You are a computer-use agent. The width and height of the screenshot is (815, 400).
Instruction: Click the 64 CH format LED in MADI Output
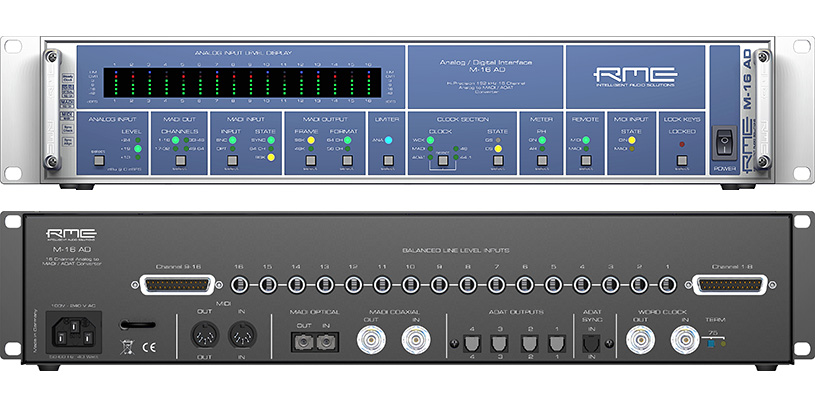tap(347, 140)
